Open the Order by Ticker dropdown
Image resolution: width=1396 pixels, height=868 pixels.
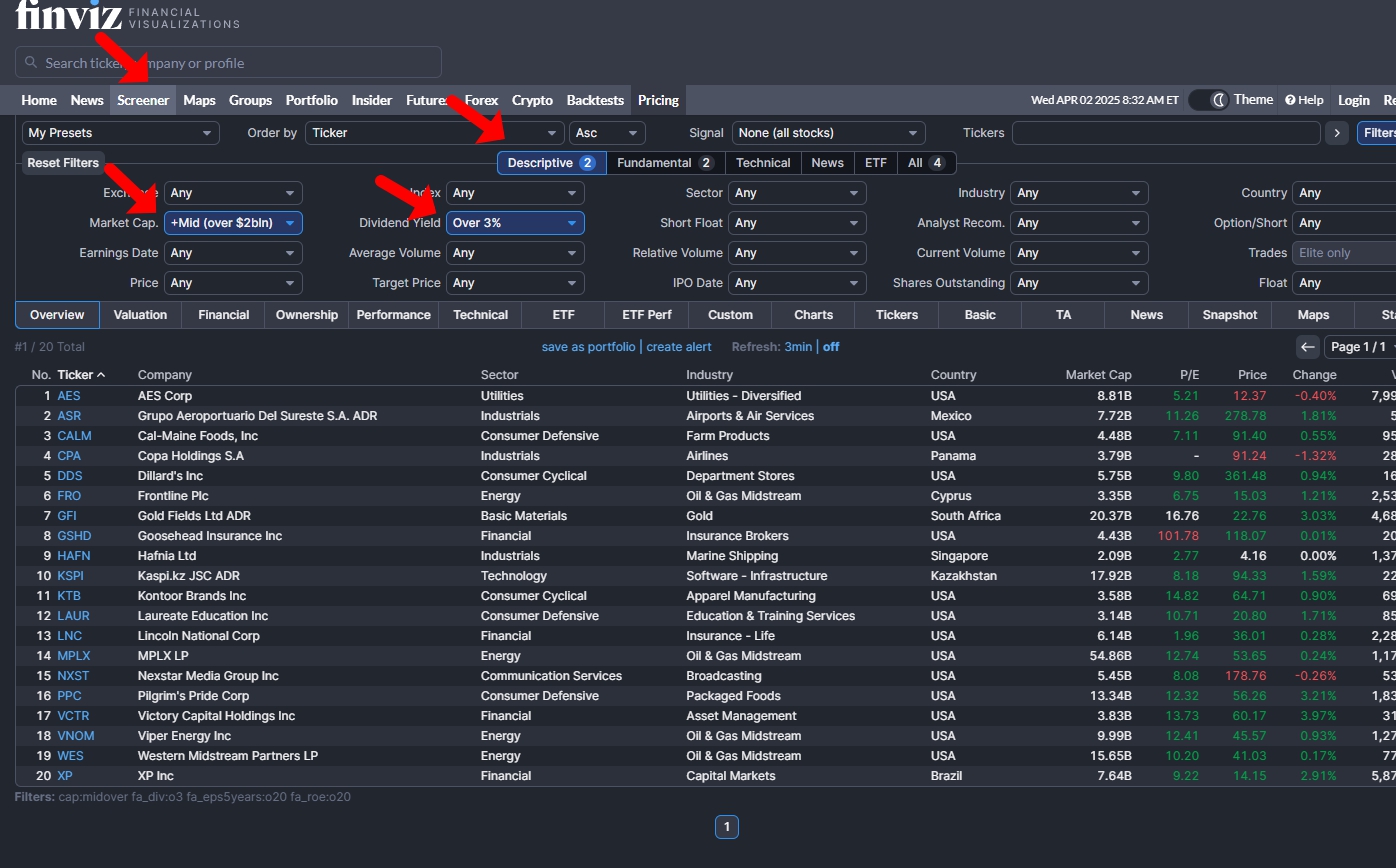point(435,133)
